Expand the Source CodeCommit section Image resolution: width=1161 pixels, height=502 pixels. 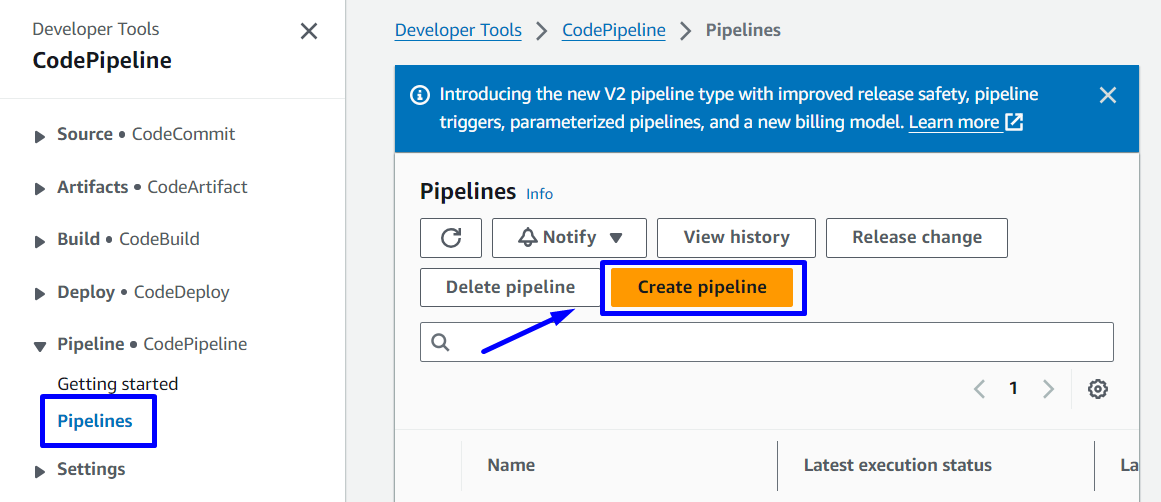pos(40,135)
